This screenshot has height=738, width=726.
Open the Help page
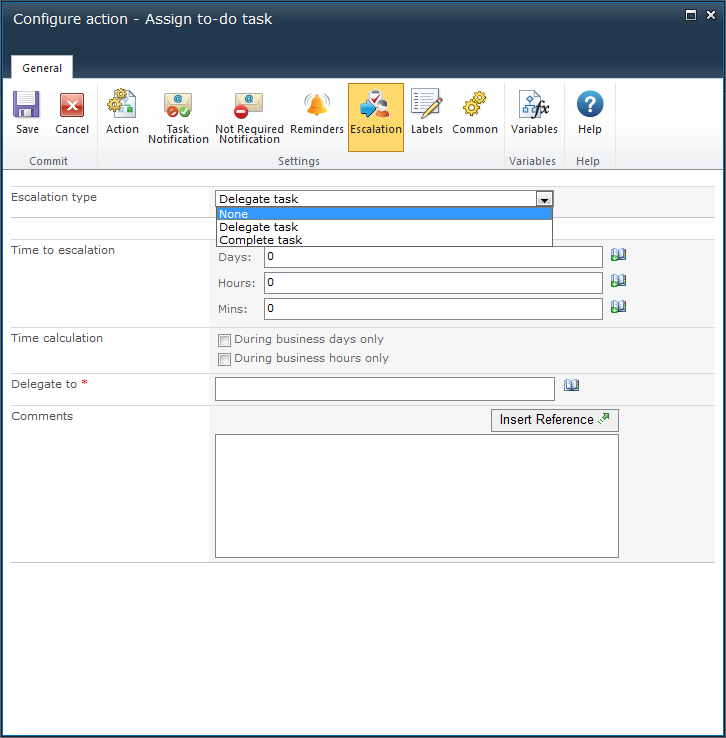click(x=590, y=113)
